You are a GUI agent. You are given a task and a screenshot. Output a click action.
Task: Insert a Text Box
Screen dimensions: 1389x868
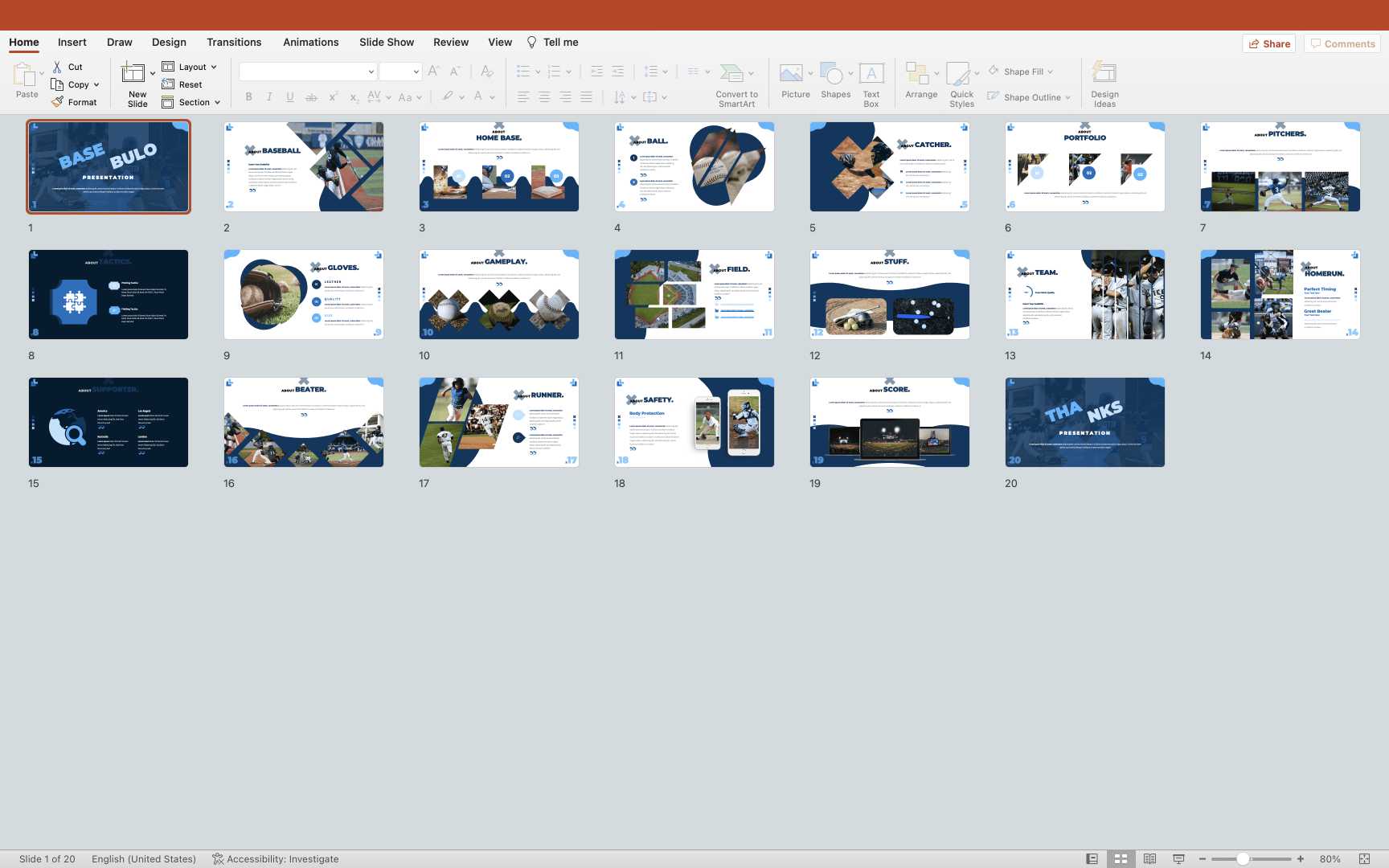(871, 74)
